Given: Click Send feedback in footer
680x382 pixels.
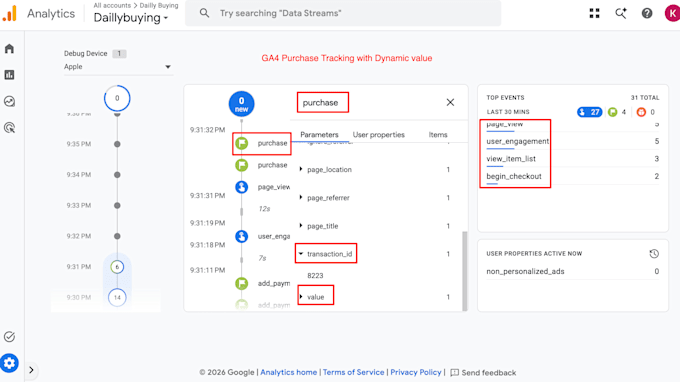Looking at the screenshot, I should pos(484,372).
